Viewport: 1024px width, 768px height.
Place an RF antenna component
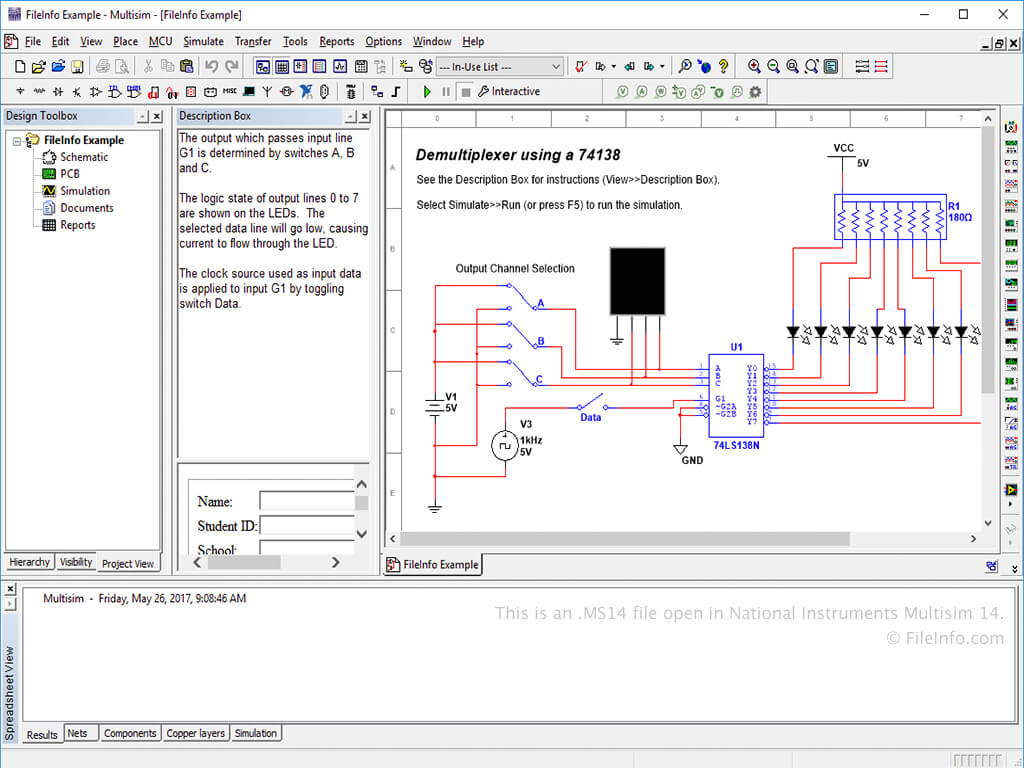[267, 91]
